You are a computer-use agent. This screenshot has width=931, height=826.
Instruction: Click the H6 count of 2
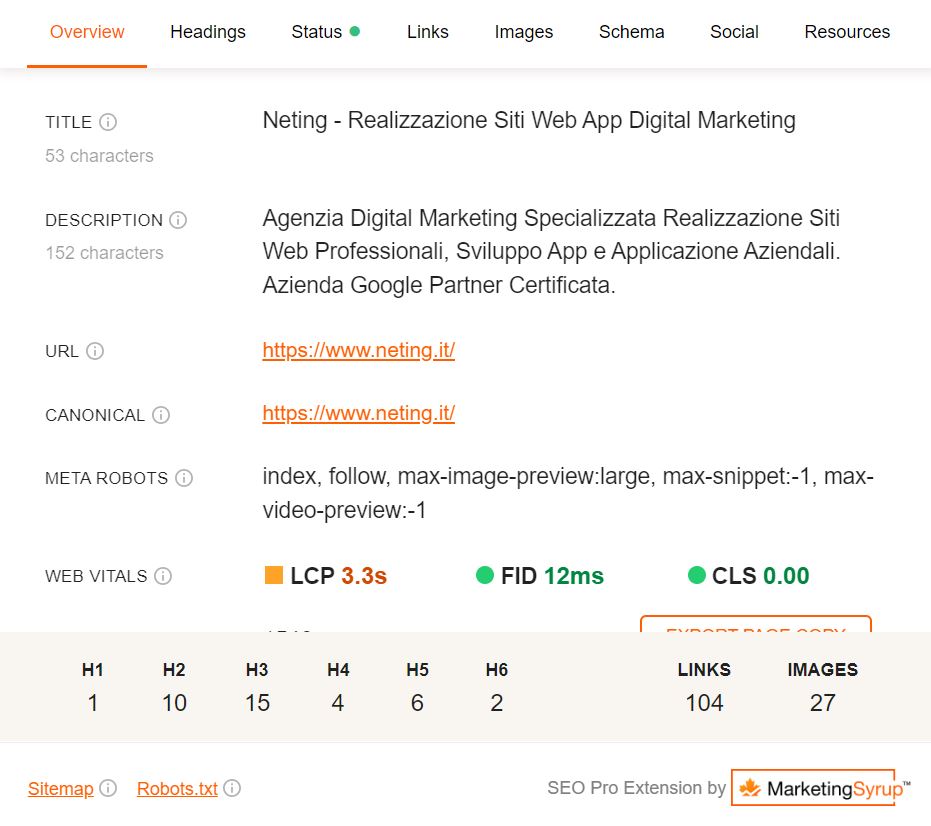click(x=497, y=703)
